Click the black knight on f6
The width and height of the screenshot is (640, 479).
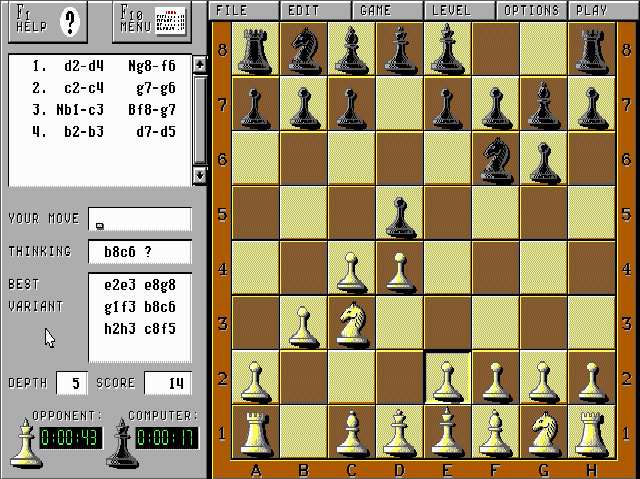click(x=495, y=158)
